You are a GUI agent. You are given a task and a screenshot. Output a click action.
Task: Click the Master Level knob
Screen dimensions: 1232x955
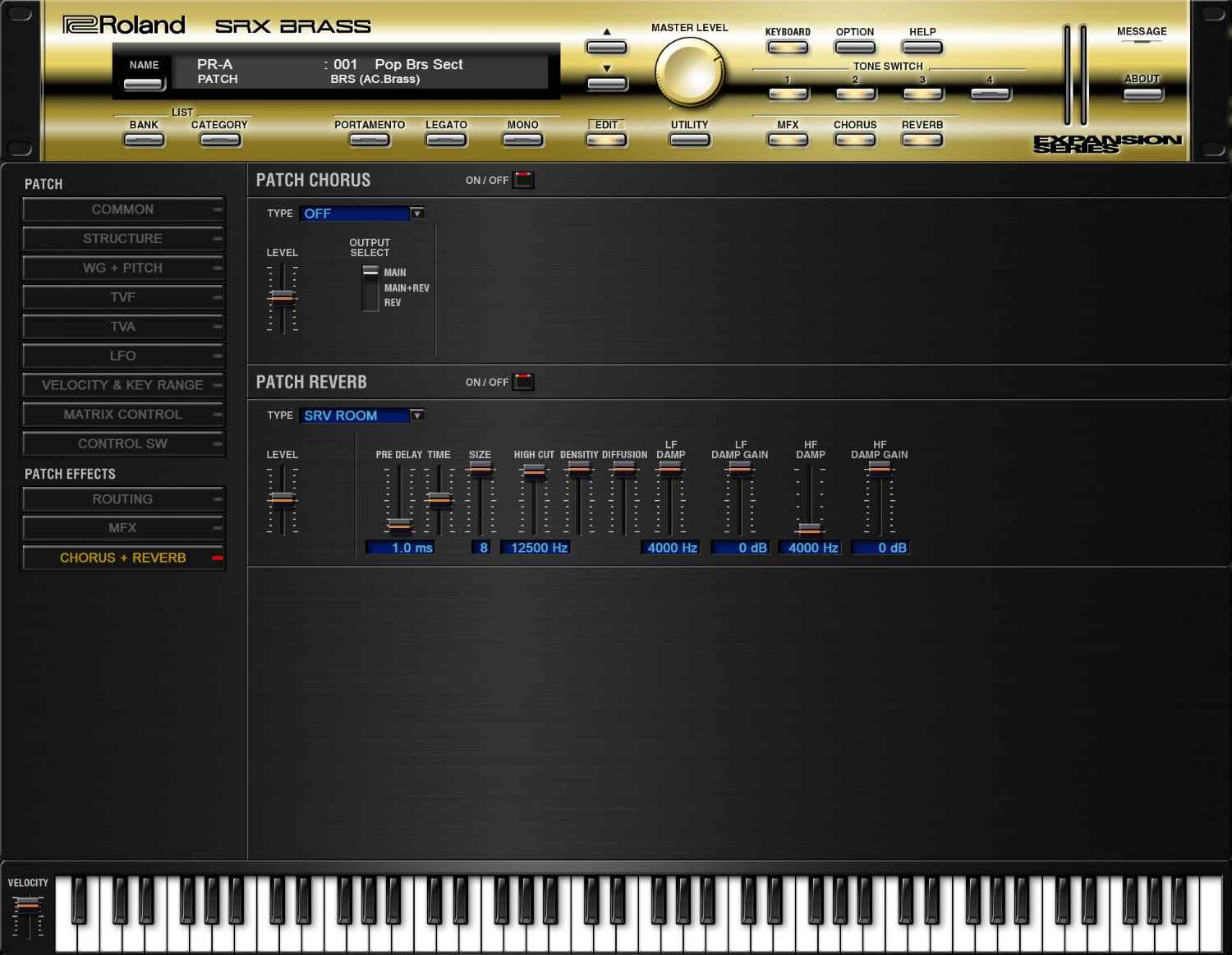[689, 72]
